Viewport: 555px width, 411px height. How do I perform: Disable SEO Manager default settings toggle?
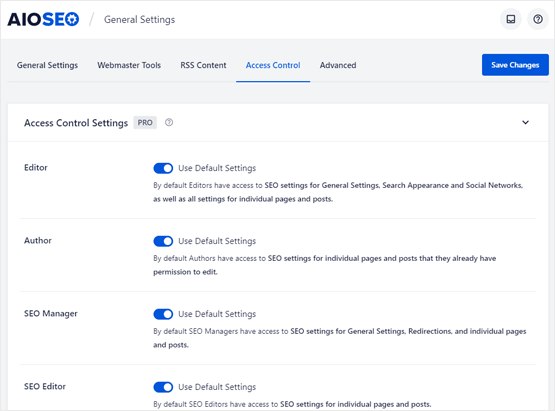[163, 314]
